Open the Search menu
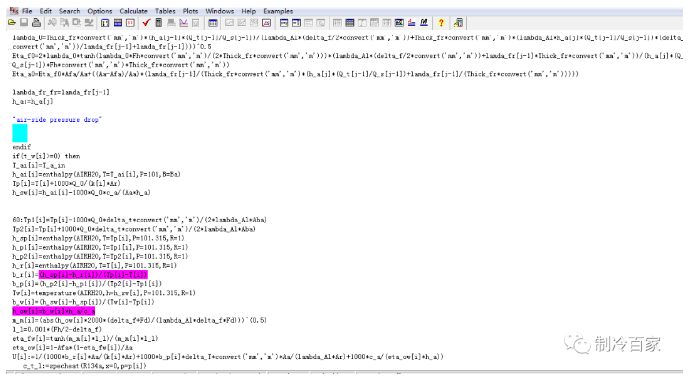The width and height of the screenshot is (700, 381). [x=69, y=11]
